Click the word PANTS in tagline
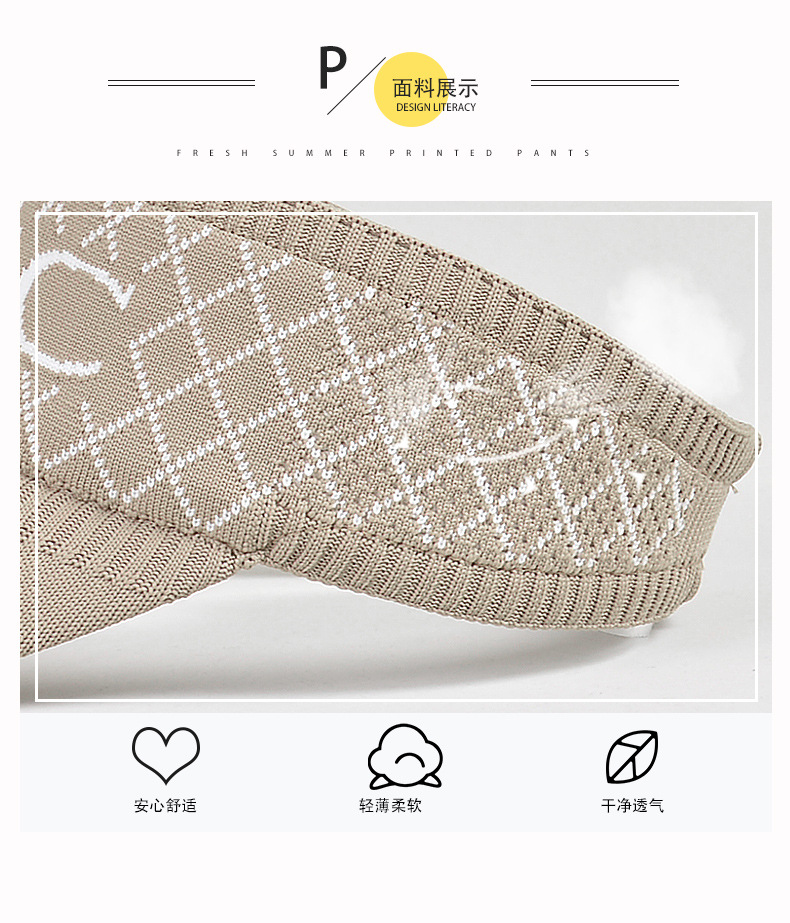Image resolution: width=790 pixels, height=923 pixels. click(x=554, y=153)
